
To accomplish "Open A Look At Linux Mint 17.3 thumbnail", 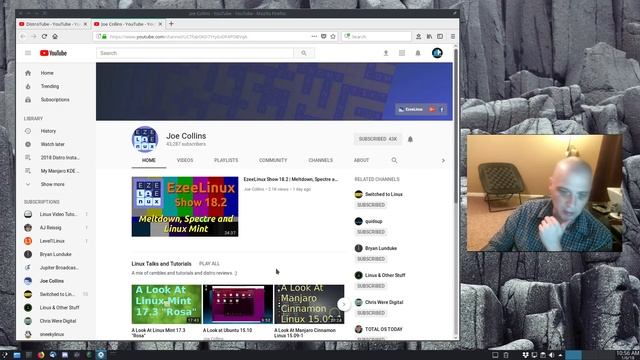I will (167, 304).
